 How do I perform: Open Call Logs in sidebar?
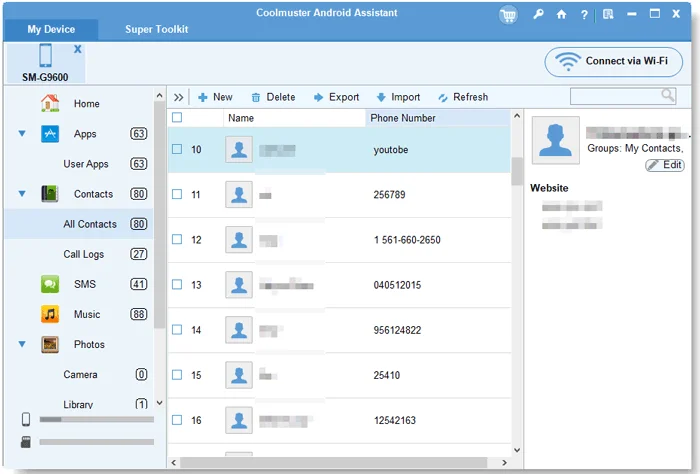(83, 254)
